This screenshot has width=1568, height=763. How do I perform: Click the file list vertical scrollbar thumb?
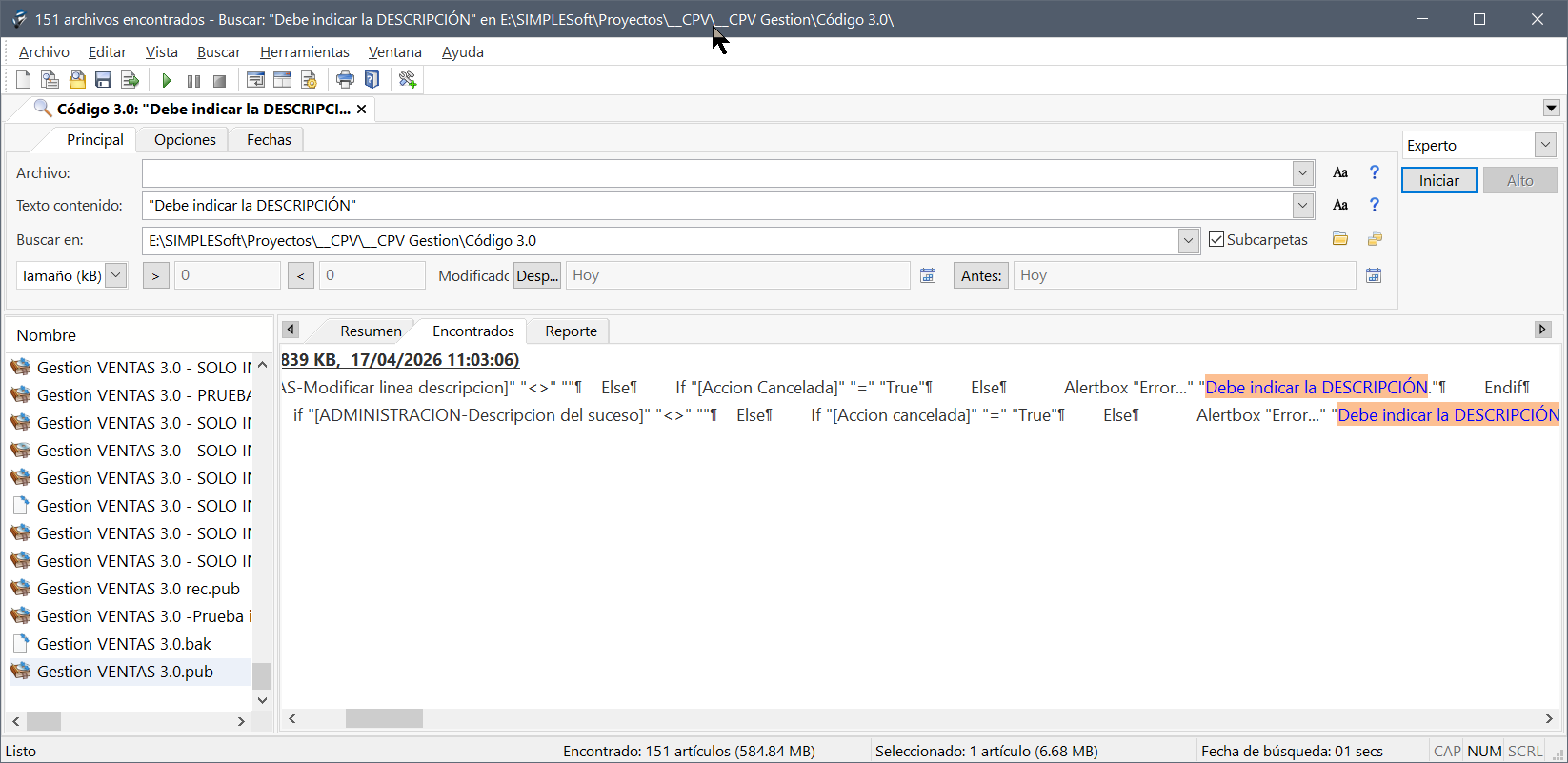click(262, 674)
